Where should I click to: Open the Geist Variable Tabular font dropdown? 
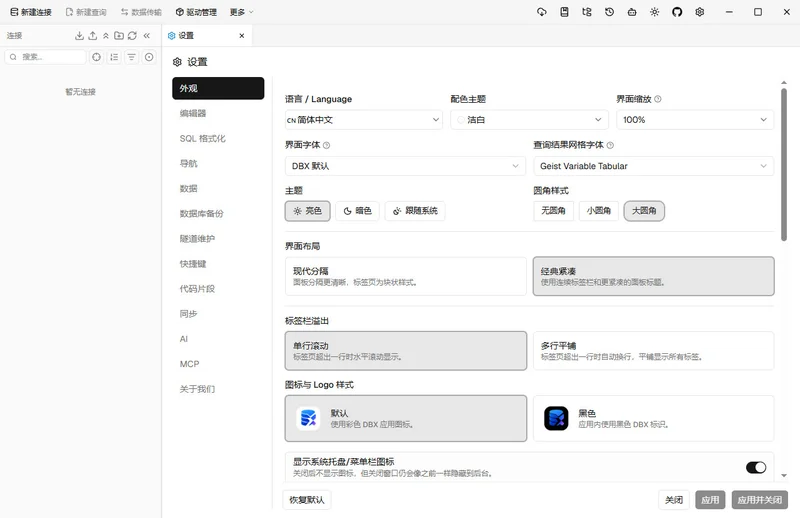coord(654,166)
